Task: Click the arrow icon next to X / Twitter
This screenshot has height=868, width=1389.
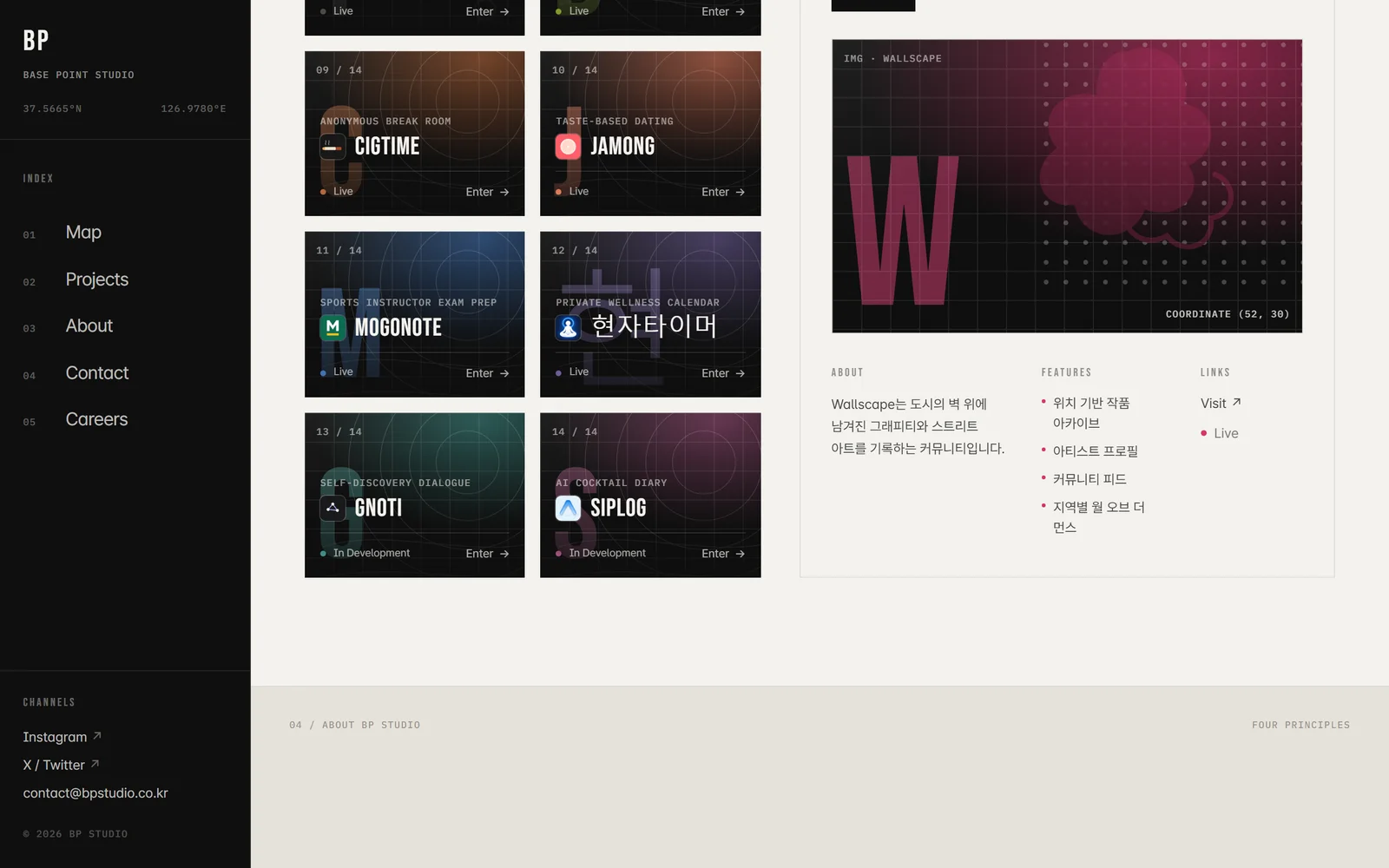Action: (x=95, y=764)
